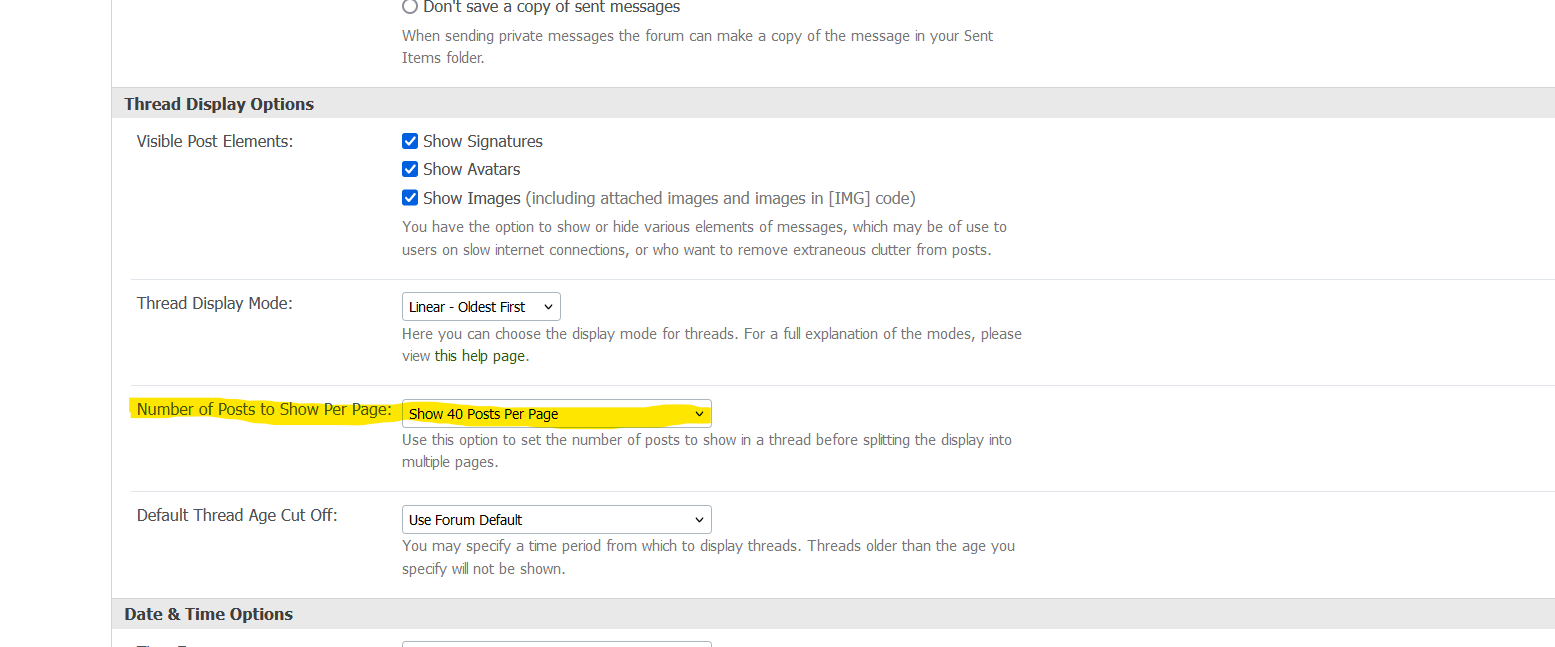Uncheck the Show Signatures checkbox

pos(410,141)
